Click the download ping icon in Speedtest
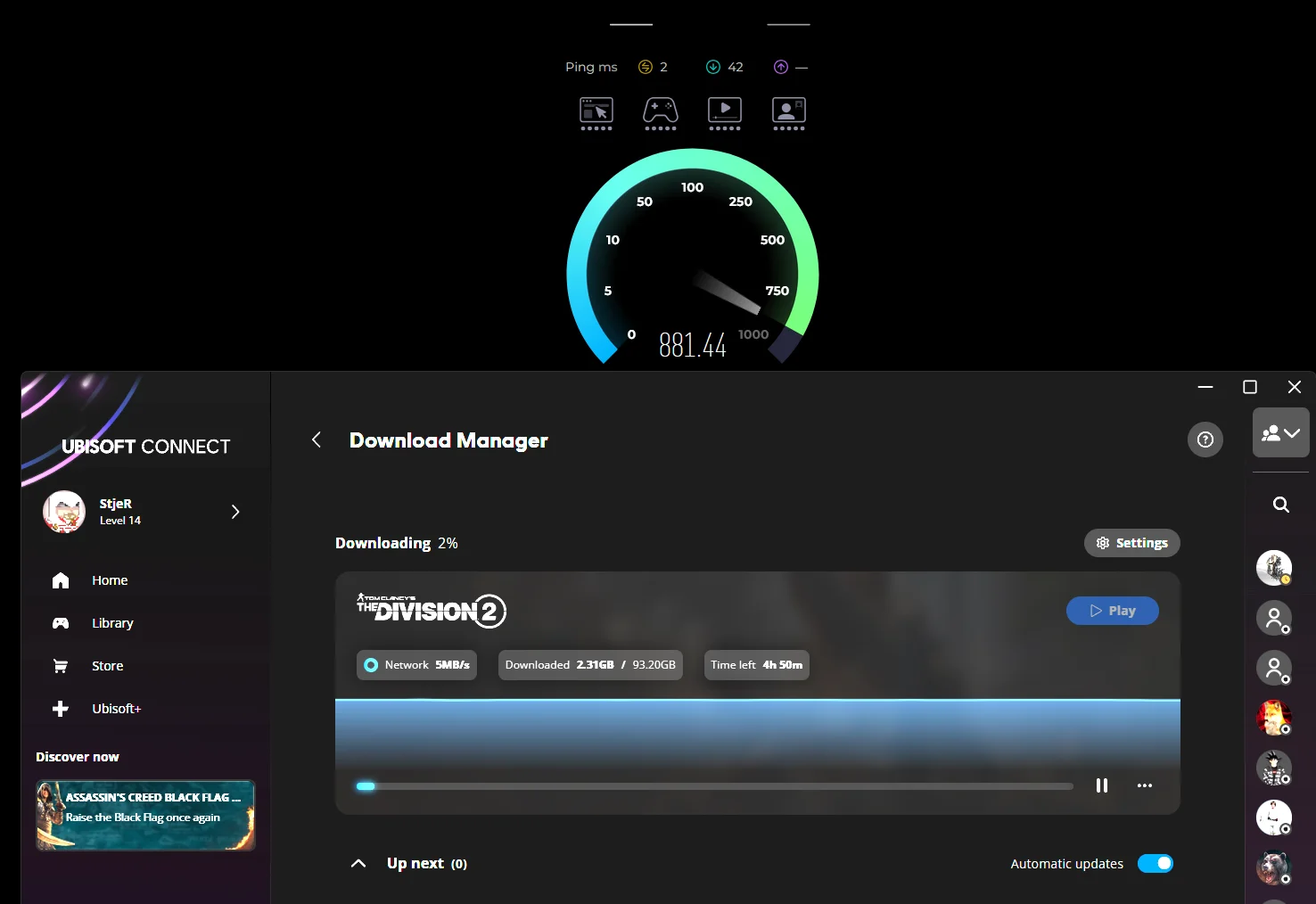This screenshot has width=1316, height=904. point(713,67)
